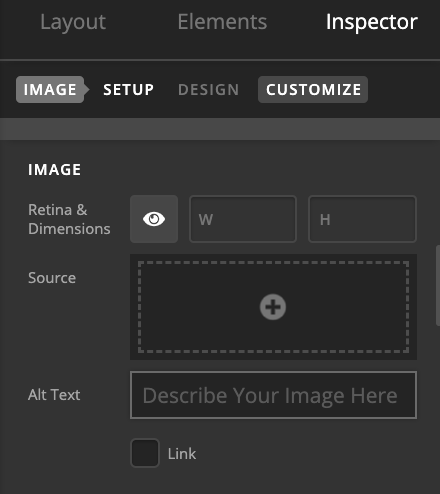The height and width of the screenshot is (494, 440).
Task: Click the Alt Text label
Action: [54, 395]
